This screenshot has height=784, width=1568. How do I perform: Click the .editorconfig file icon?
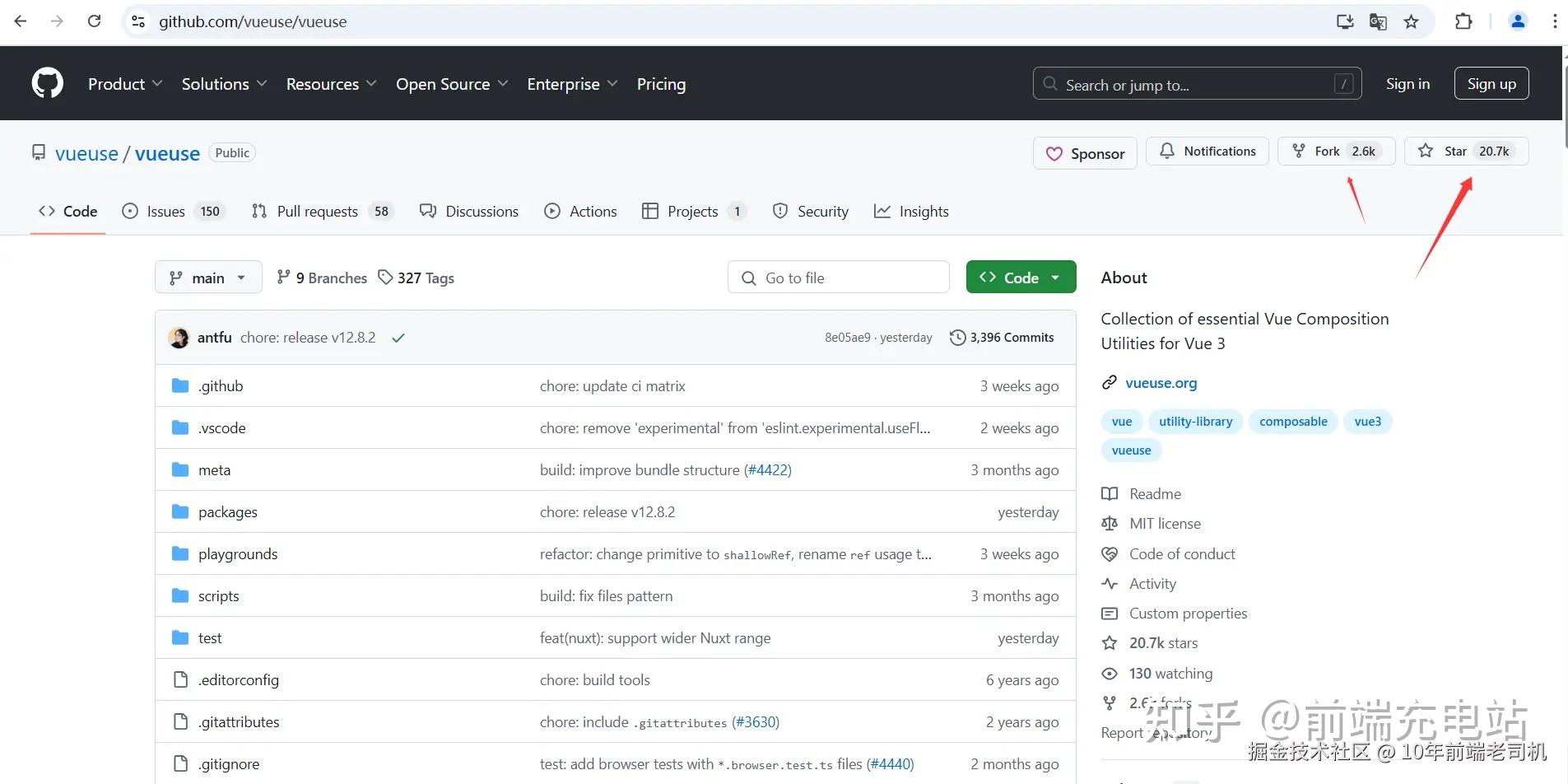180,679
